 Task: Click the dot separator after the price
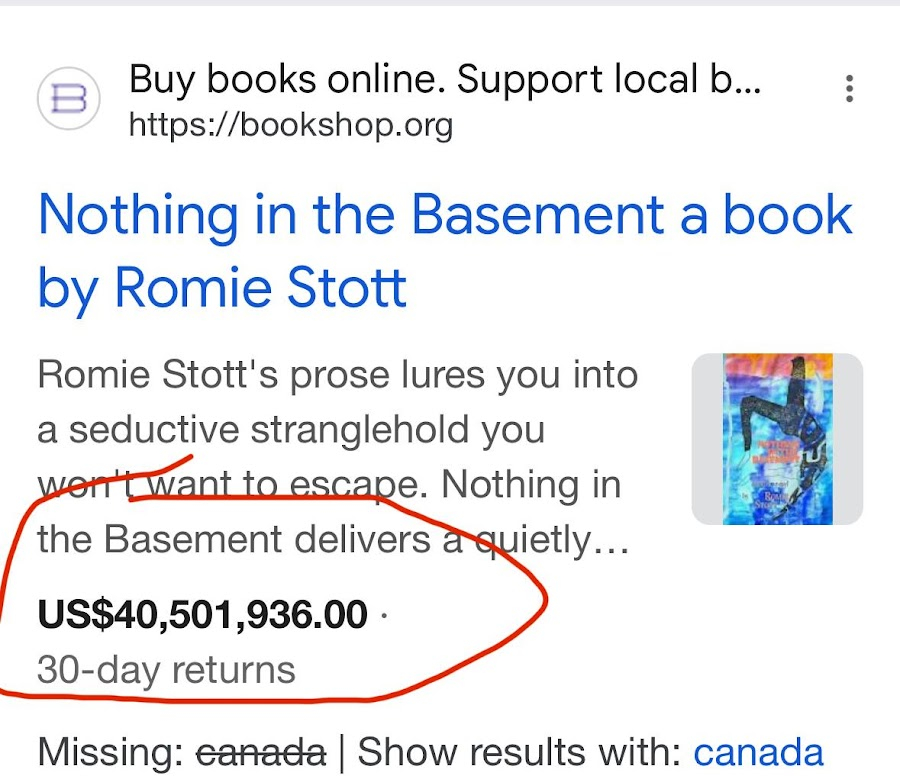384,615
